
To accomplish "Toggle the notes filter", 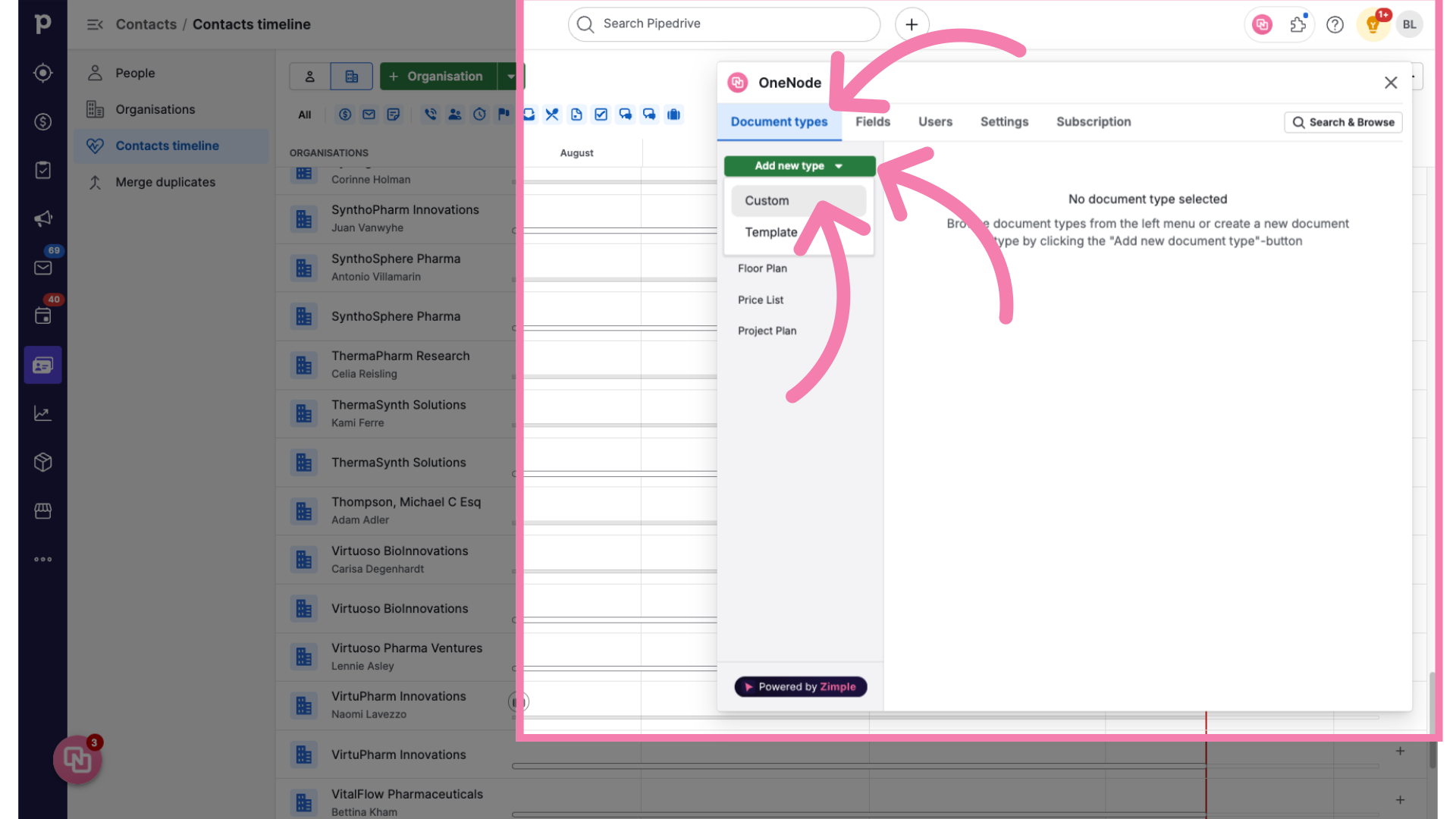I will (x=394, y=115).
